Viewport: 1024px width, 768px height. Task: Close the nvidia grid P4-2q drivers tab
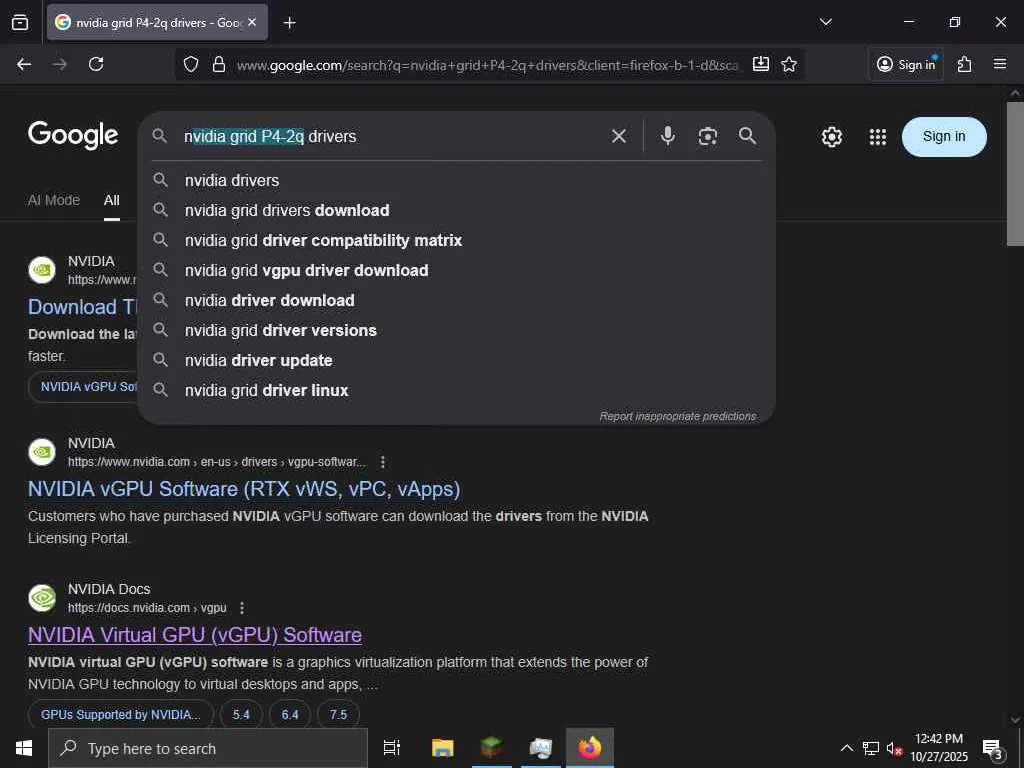(252, 22)
